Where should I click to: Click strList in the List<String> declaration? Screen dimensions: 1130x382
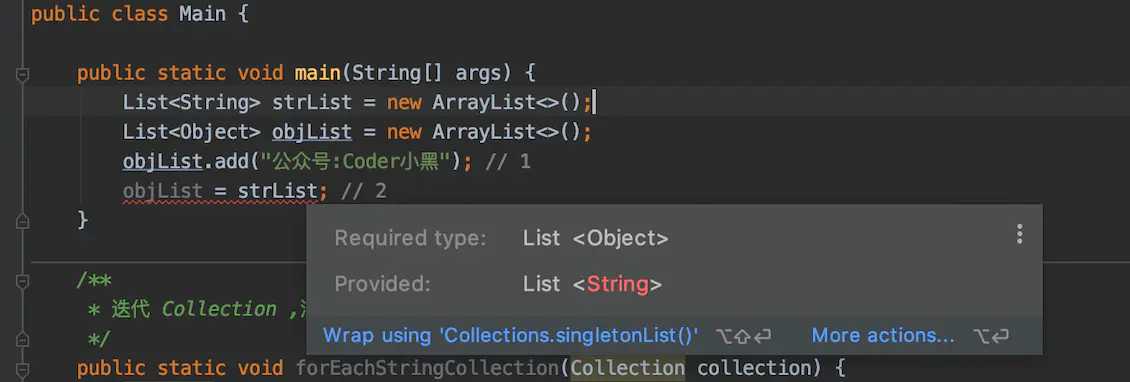(x=312, y=102)
